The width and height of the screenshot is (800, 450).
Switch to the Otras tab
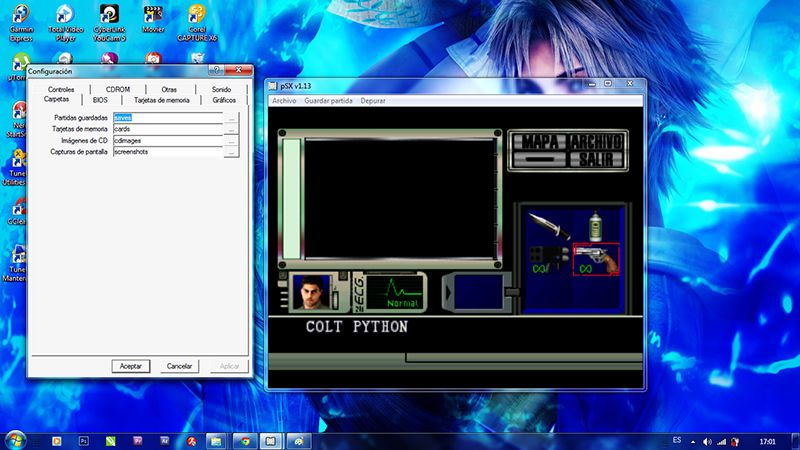[169, 89]
